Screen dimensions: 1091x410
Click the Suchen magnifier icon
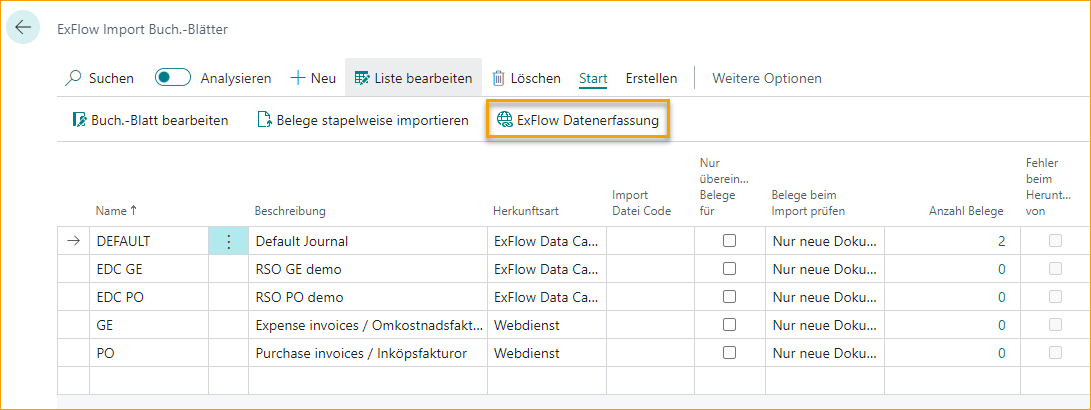point(73,78)
